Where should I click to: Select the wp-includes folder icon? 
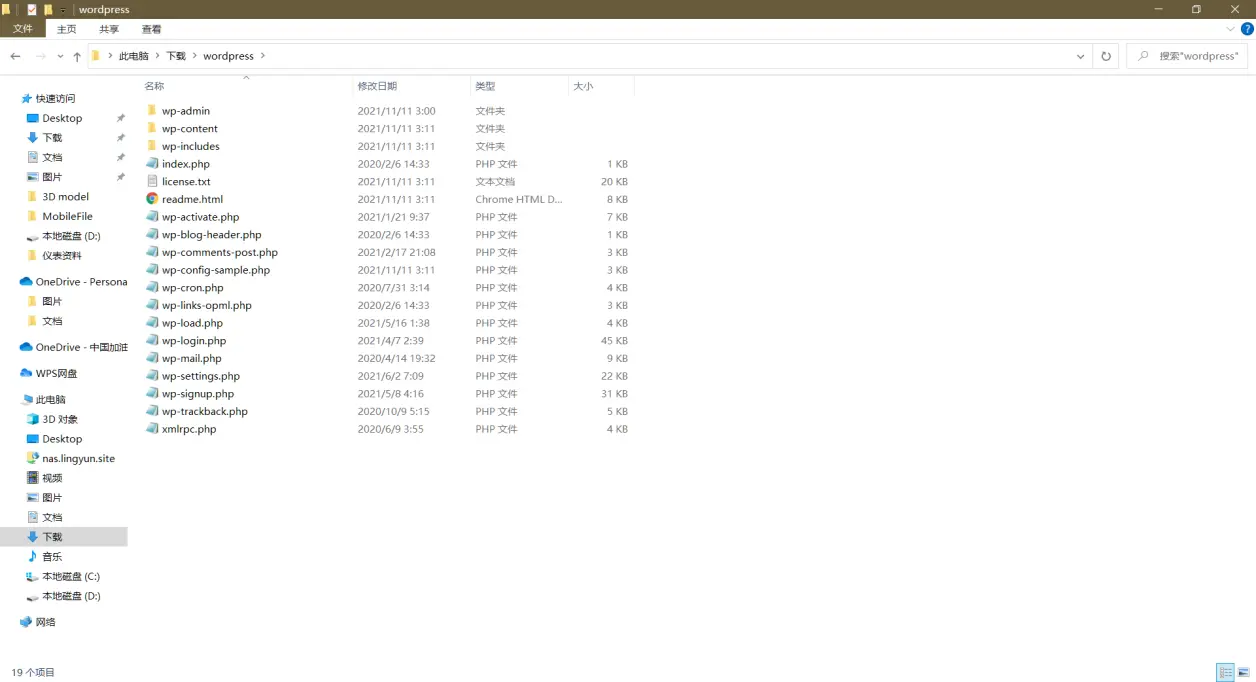pos(152,146)
